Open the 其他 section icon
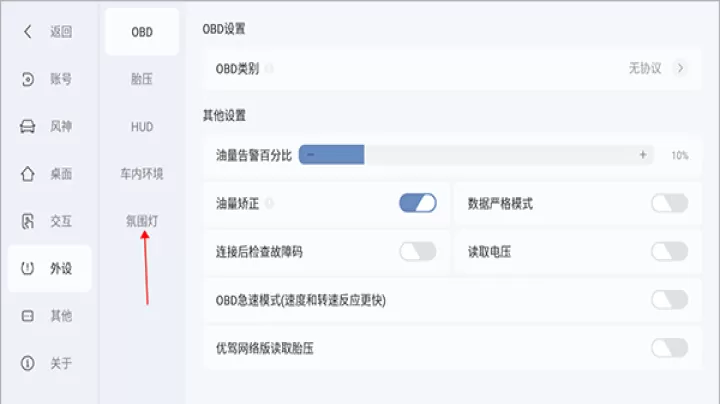This screenshot has width=720, height=404. [x=28, y=316]
